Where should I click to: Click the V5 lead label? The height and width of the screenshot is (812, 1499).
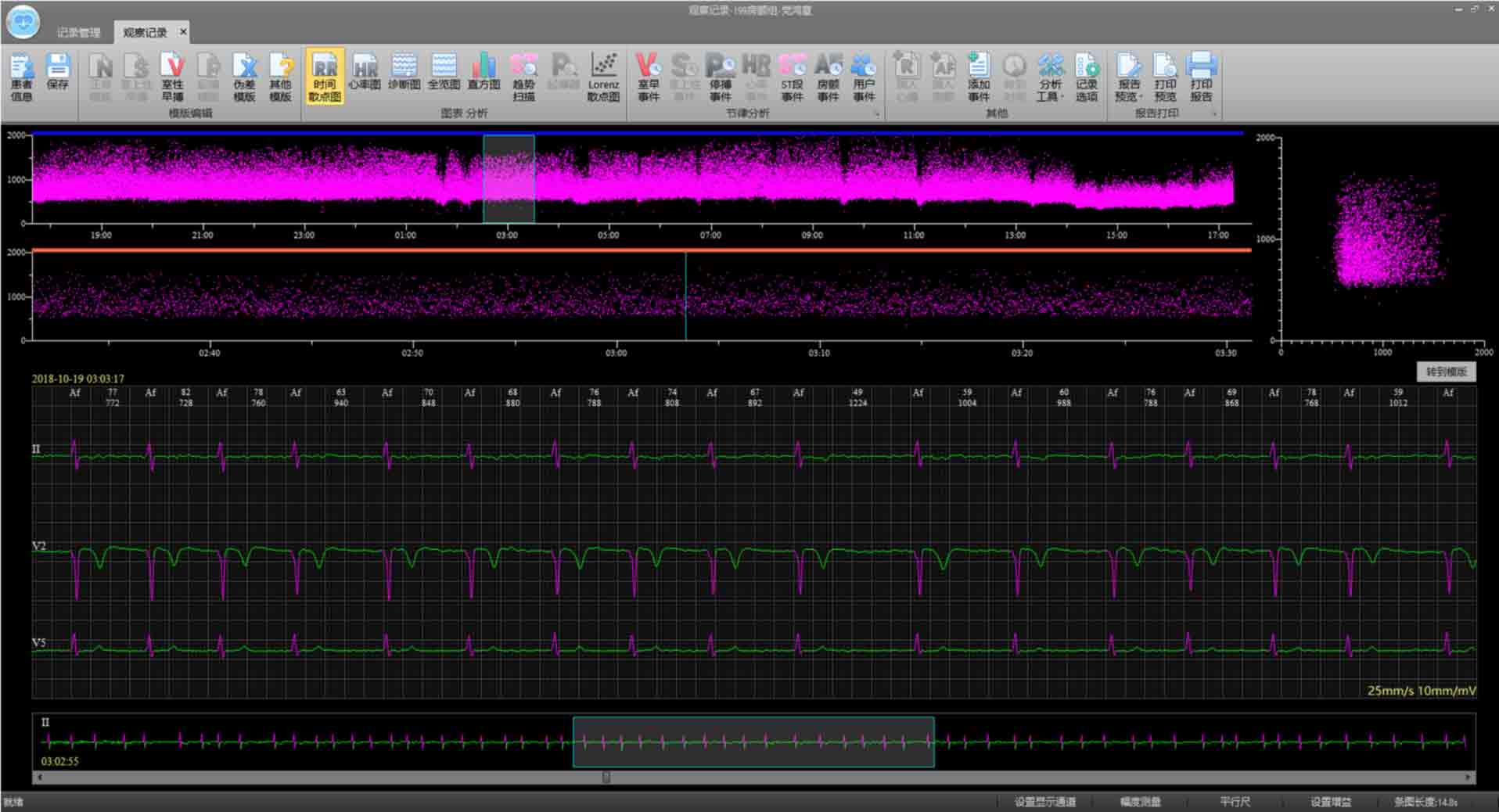39,643
